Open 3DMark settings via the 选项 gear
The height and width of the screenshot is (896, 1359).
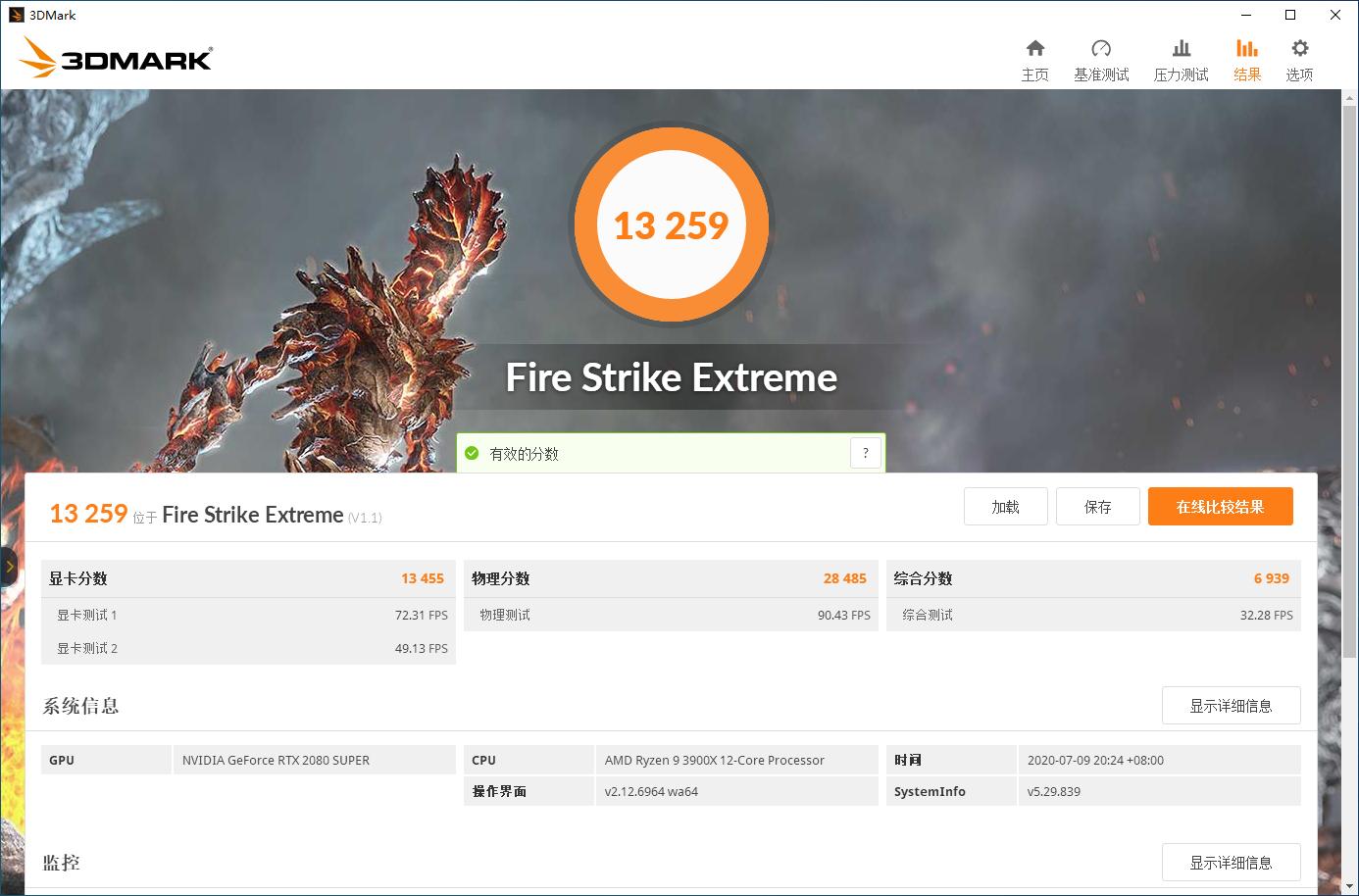[1299, 57]
